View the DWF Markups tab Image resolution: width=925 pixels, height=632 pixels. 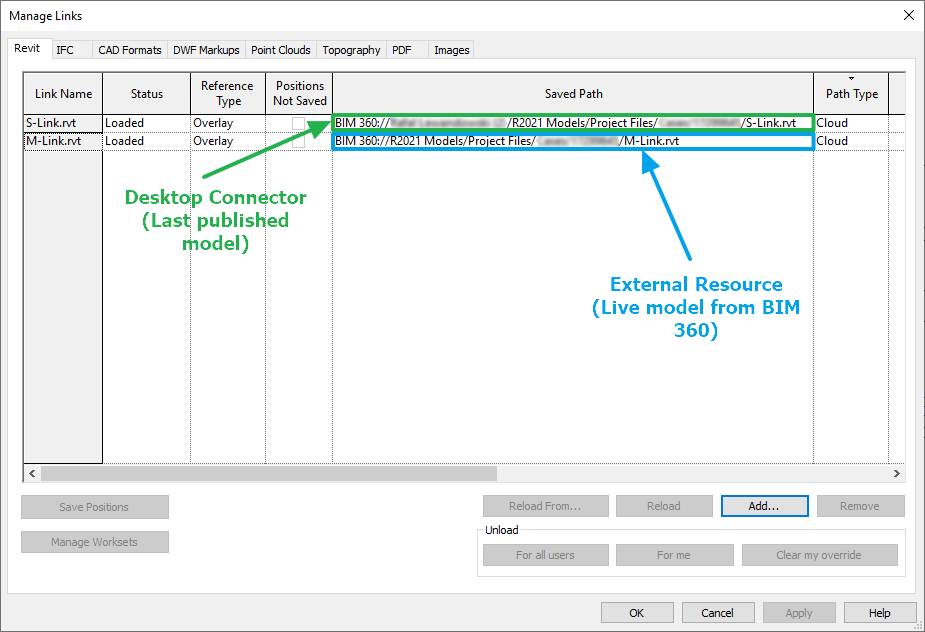click(205, 49)
